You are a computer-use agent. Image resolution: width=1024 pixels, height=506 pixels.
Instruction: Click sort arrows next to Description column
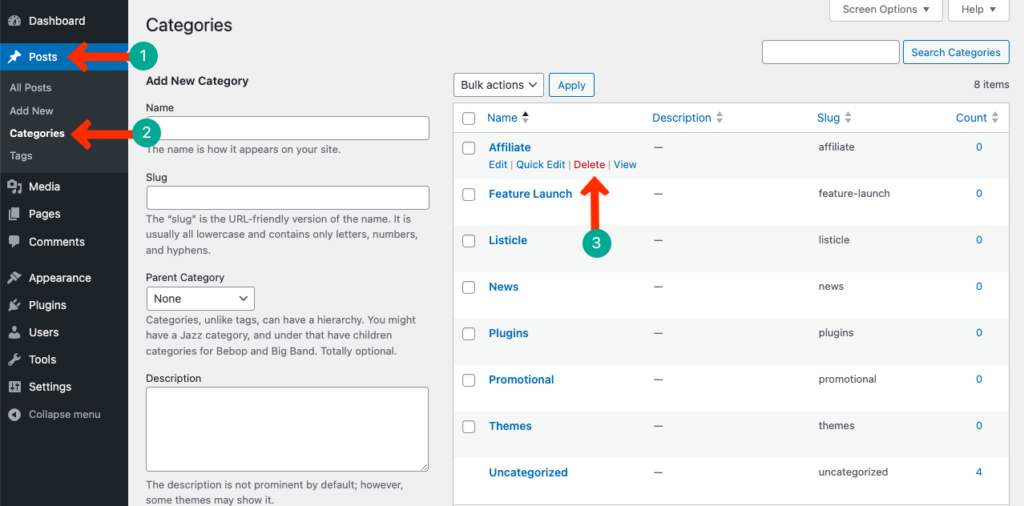(720, 118)
